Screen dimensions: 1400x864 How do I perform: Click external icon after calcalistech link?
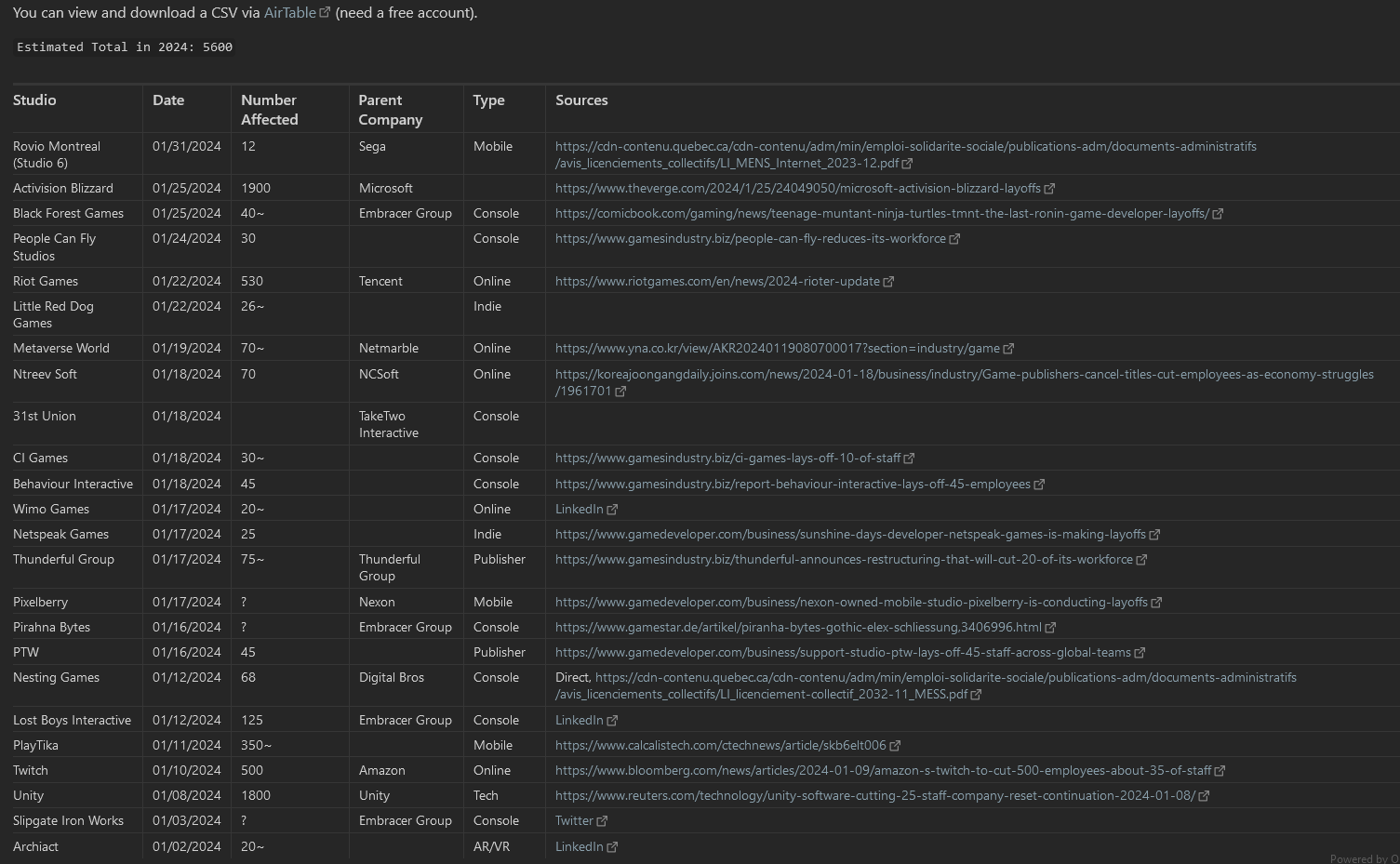[x=895, y=746]
